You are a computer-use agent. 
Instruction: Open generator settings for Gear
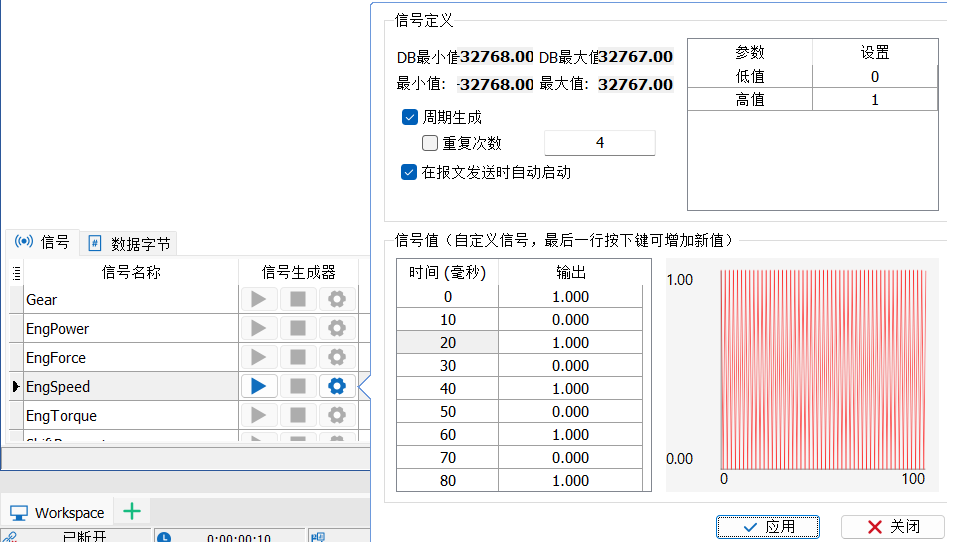tap(337, 299)
